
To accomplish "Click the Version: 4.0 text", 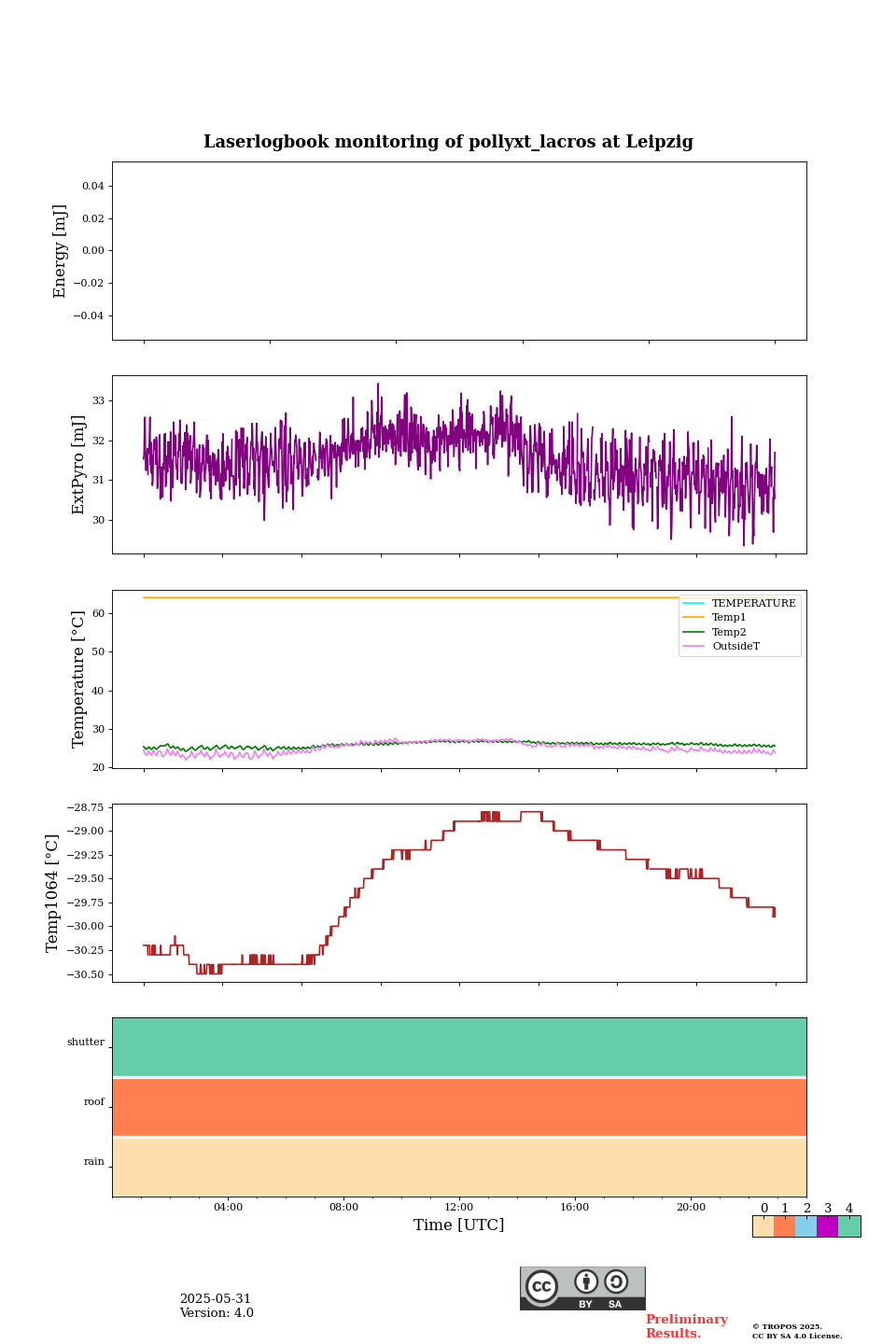I will [217, 1313].
